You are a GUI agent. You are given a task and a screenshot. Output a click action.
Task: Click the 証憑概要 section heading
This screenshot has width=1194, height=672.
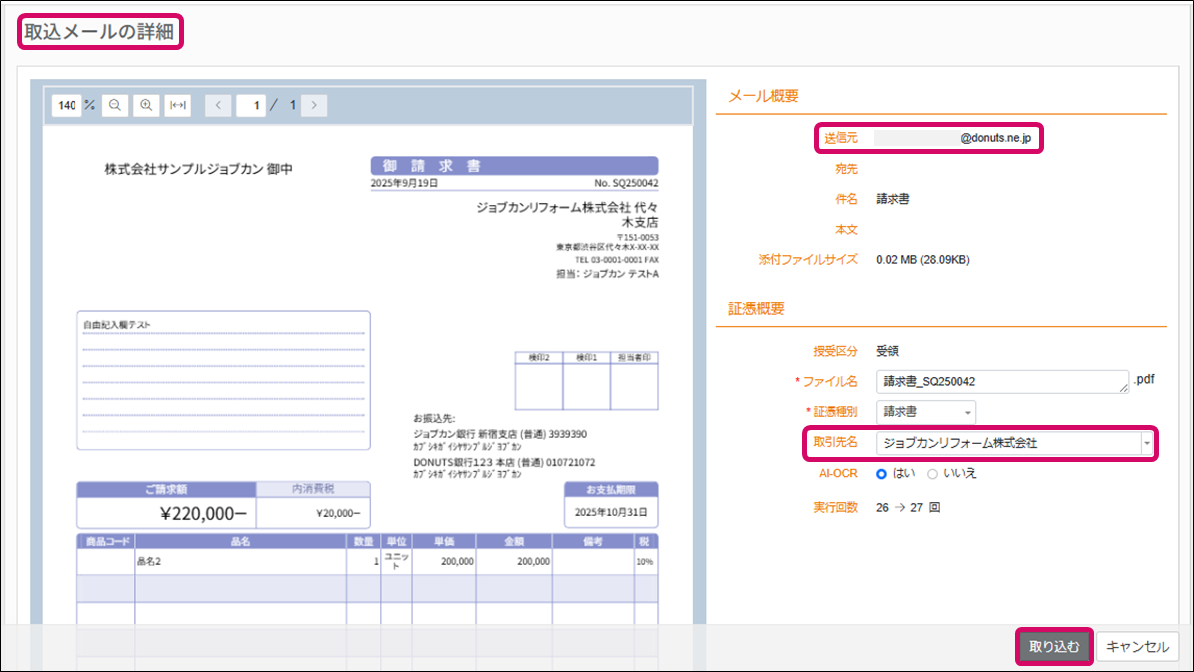(756, 309)
